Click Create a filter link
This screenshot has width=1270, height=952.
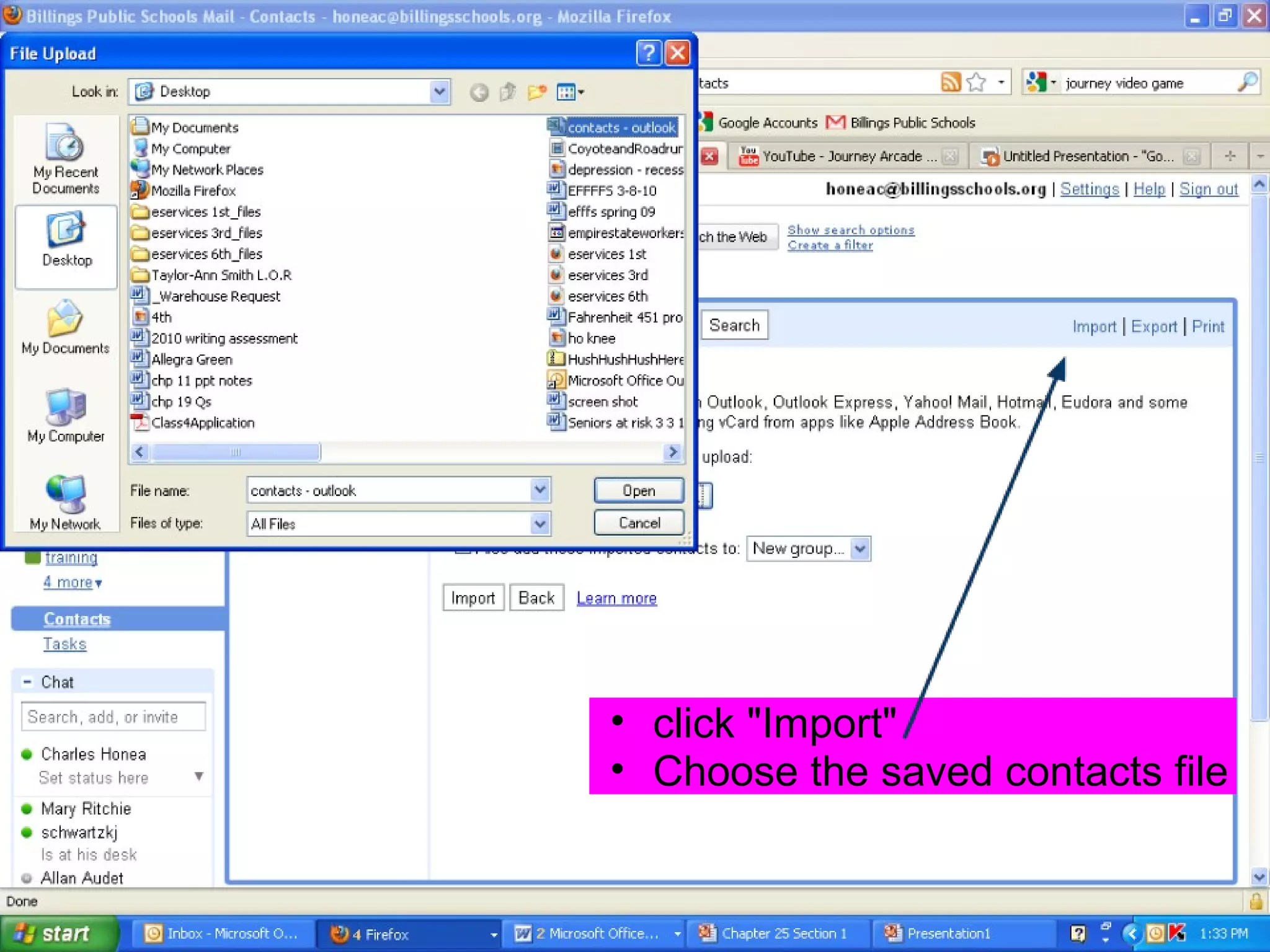click(x=830, y=245)
